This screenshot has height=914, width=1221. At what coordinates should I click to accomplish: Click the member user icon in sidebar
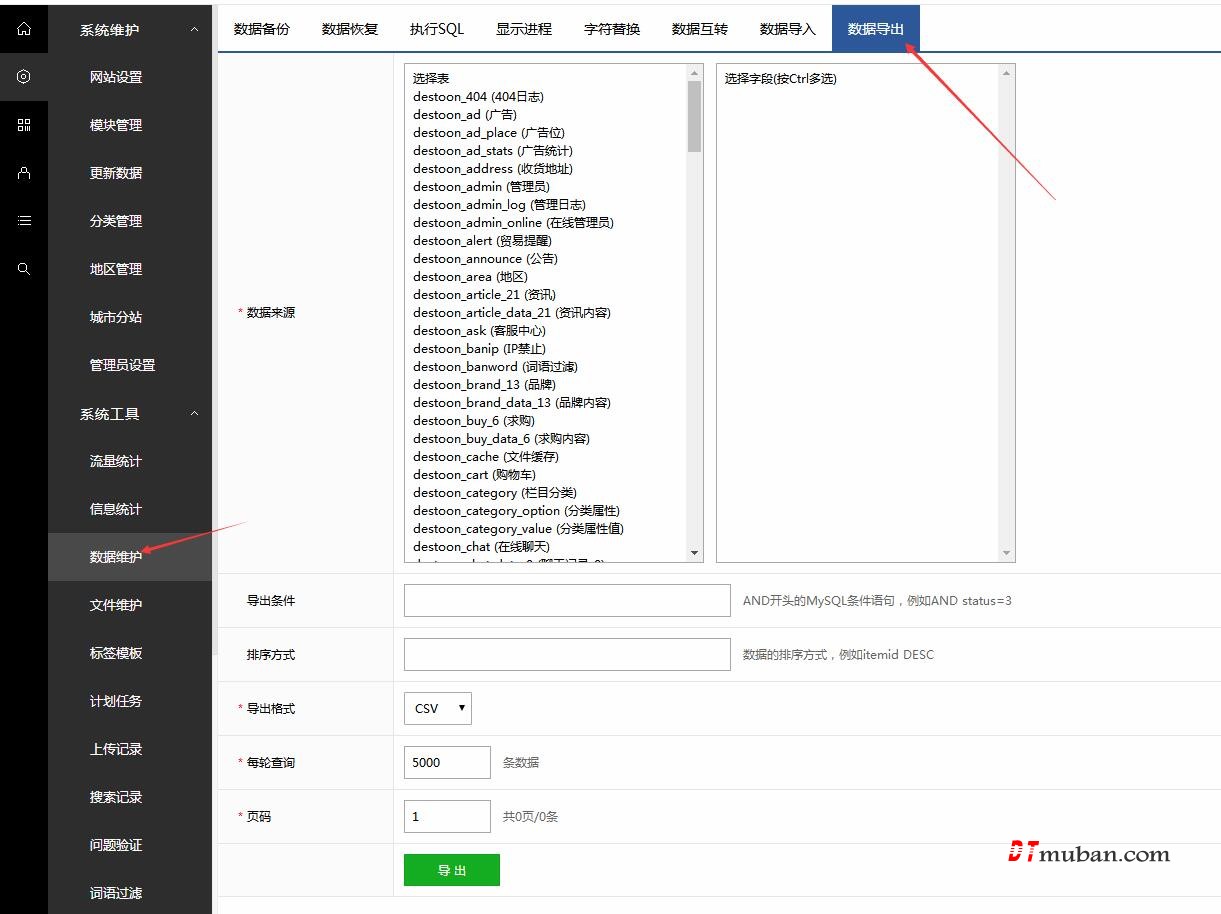point(24,173)
